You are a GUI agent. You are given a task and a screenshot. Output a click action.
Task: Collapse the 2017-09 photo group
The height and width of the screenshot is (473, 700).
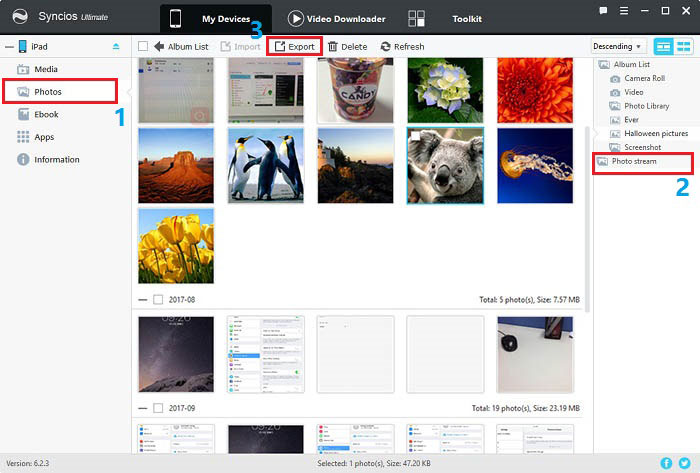pyautogui.click(x=143, y=408)
